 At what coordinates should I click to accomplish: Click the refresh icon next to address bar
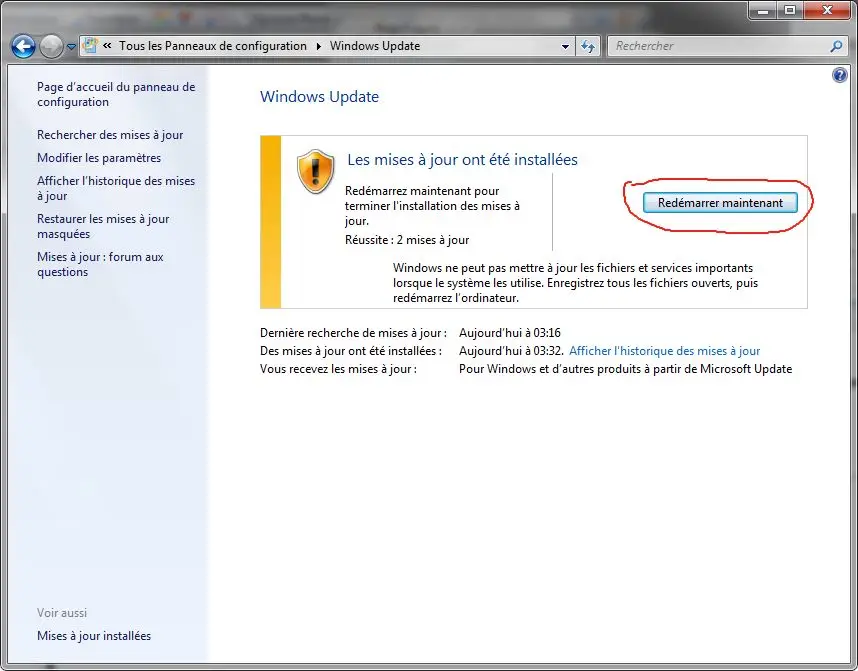click(x=588, y=47)
